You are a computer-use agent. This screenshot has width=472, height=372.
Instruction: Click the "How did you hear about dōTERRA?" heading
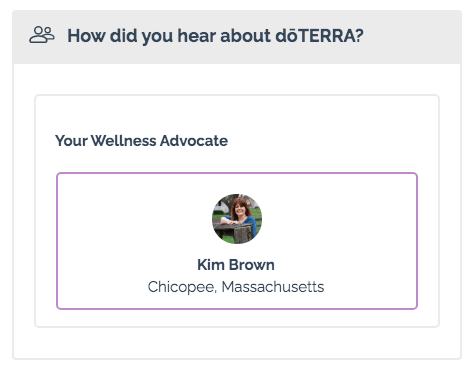pyautogui.click(x=215, y=36)
